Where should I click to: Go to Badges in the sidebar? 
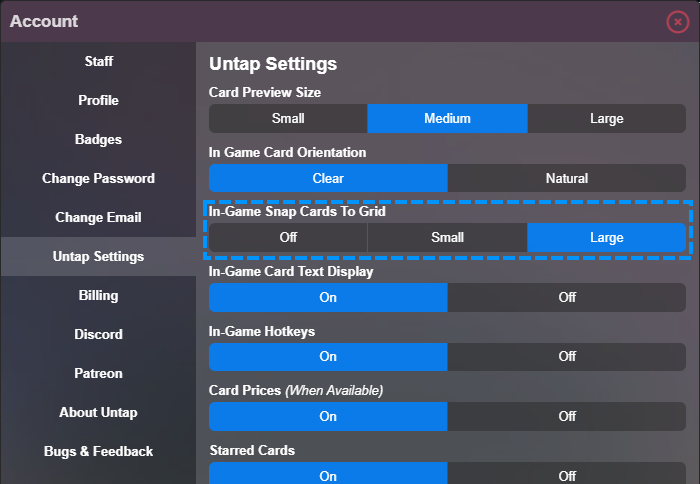coord(98,139)
